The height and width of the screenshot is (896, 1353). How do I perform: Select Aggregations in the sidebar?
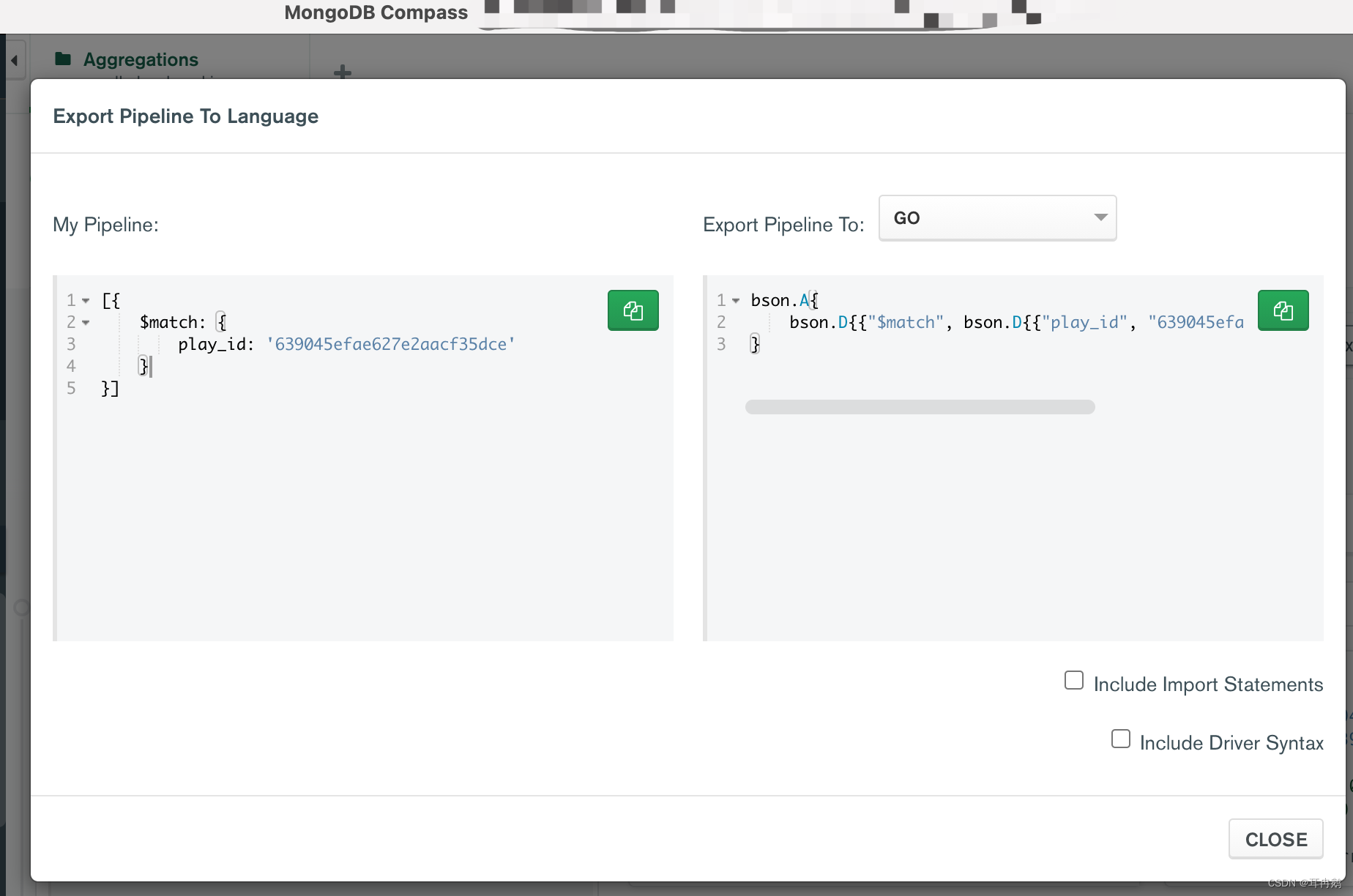pyautogui.click(x=140, y=59)
